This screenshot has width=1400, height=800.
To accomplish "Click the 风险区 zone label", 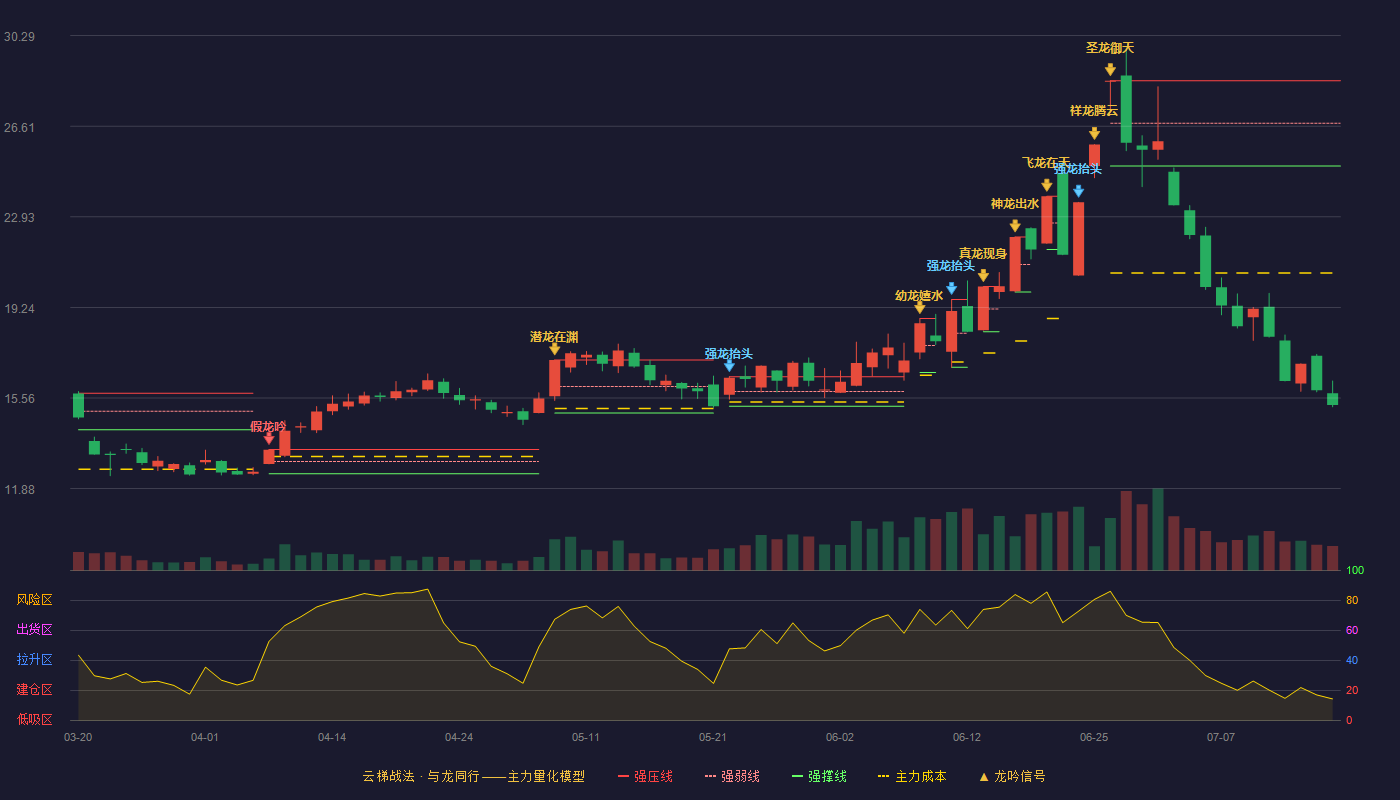I will (35, 600).
